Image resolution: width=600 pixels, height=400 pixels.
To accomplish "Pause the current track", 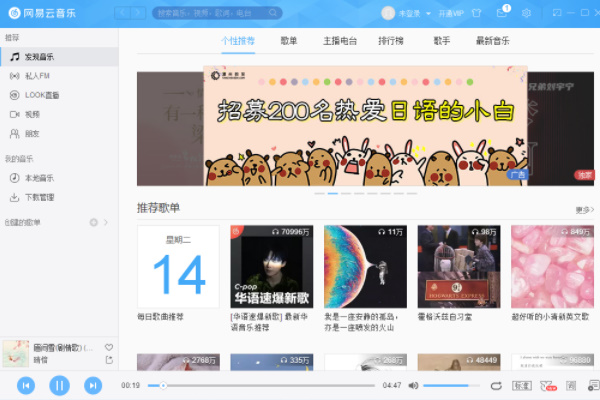I will pyautogui.click(x=59, y=385).
